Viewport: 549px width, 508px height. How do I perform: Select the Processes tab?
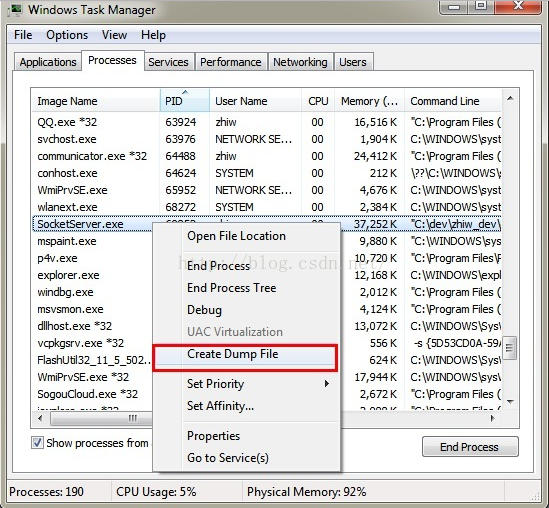pyautogui.click(x=112, y=60)
